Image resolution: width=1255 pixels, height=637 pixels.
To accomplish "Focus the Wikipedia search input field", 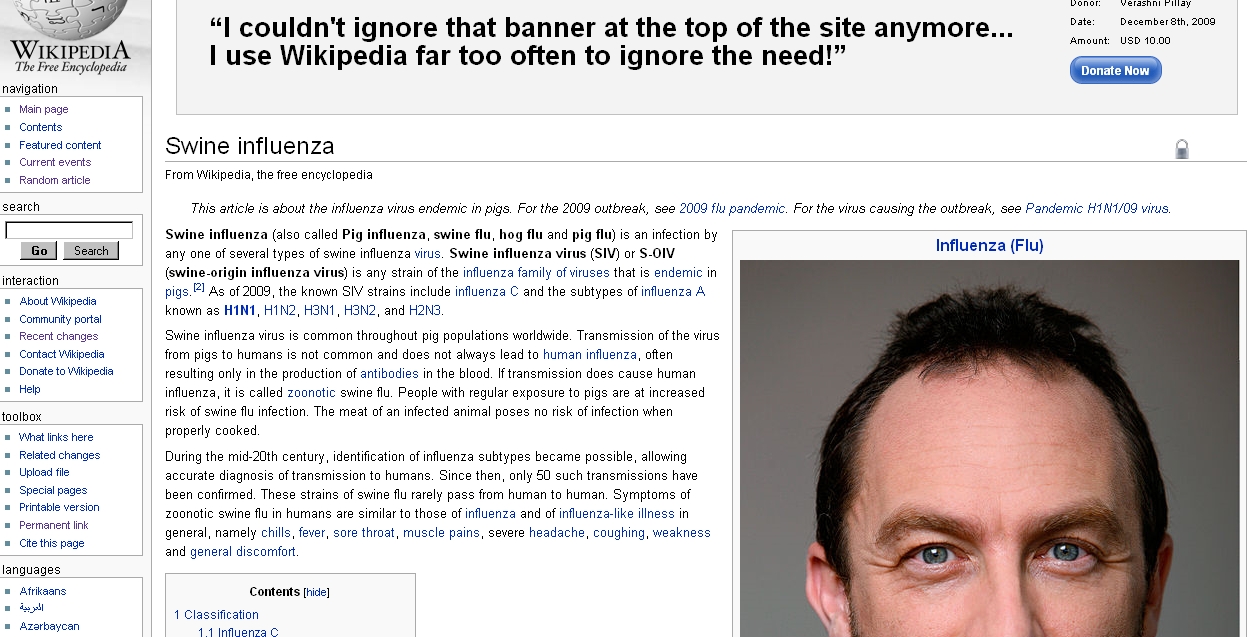I will point(69,230).
